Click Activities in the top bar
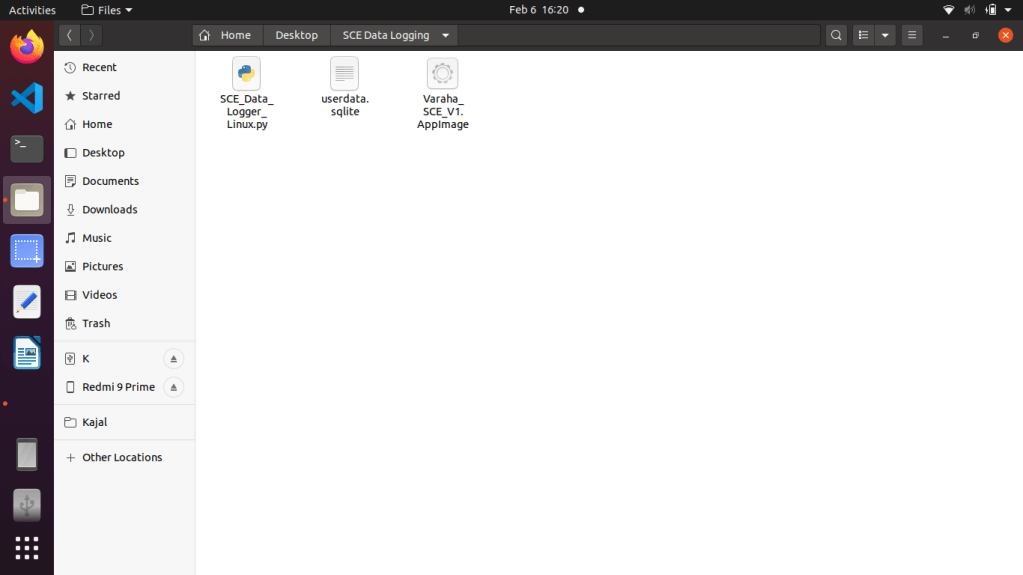Viewport: 1023px width, 575px height. coord(32,10)
